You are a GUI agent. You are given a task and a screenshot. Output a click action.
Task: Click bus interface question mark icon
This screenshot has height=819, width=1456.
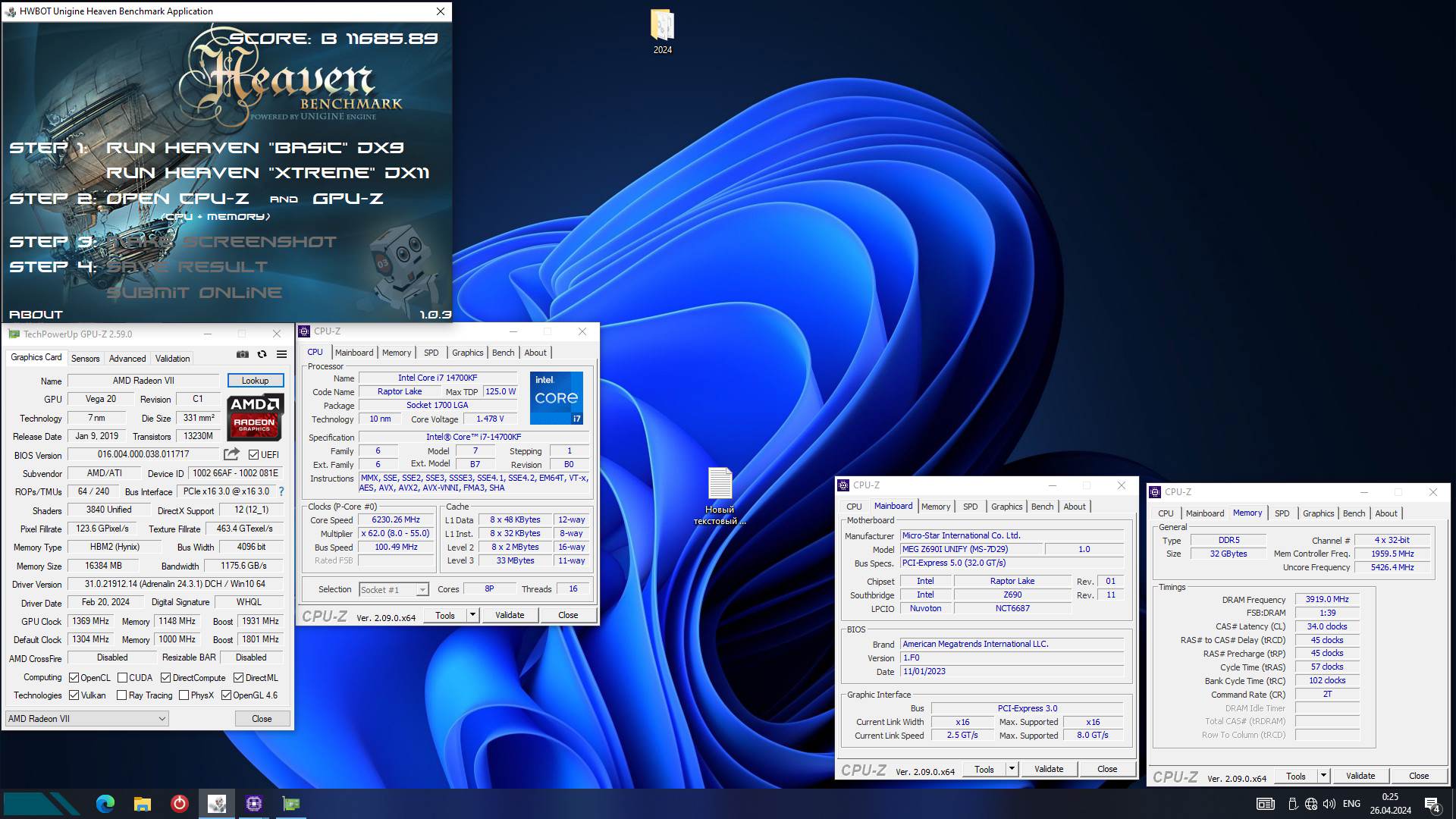click(281, 491)
